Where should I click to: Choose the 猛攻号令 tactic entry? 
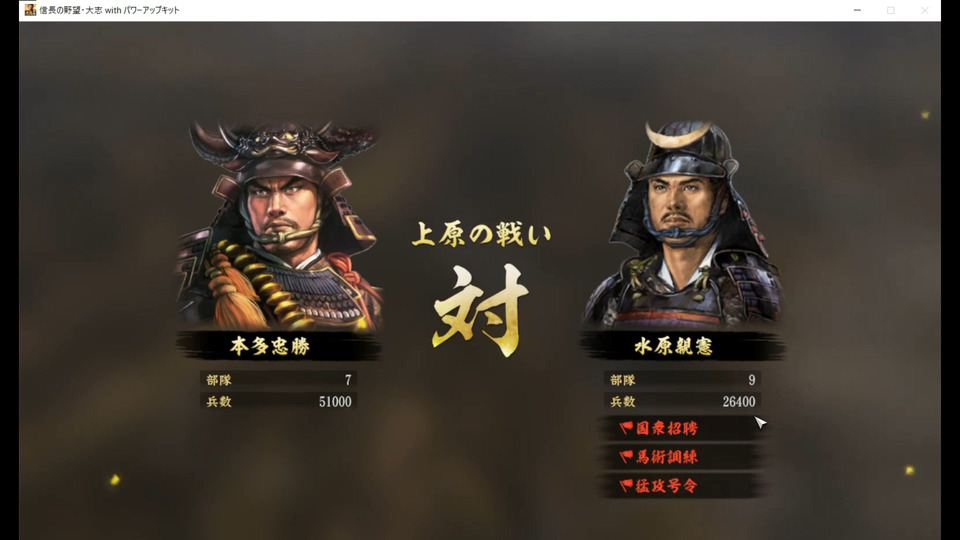coord(682,486)
